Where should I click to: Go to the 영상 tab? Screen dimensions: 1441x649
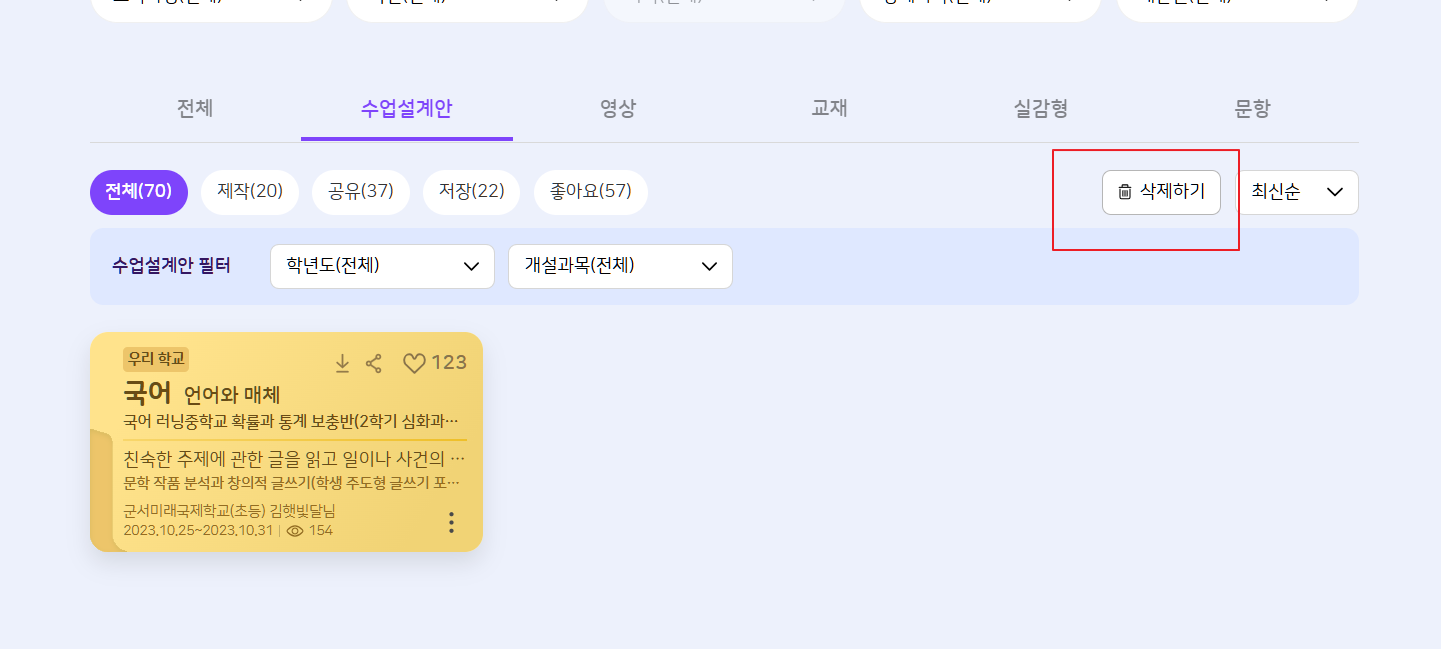[618, 108]
